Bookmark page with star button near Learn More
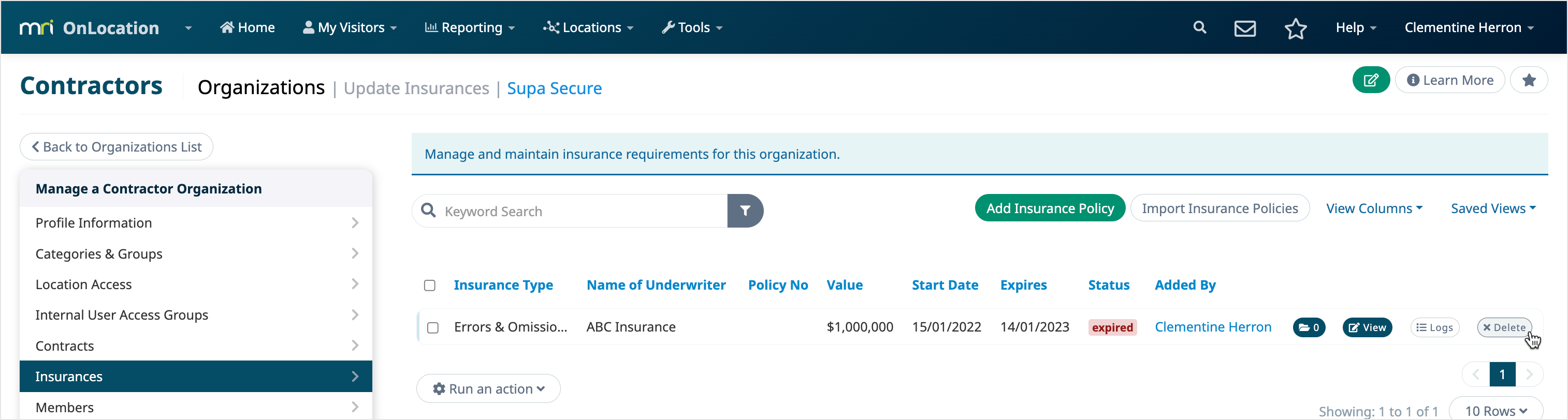1568x420 pixels. 1529,80
